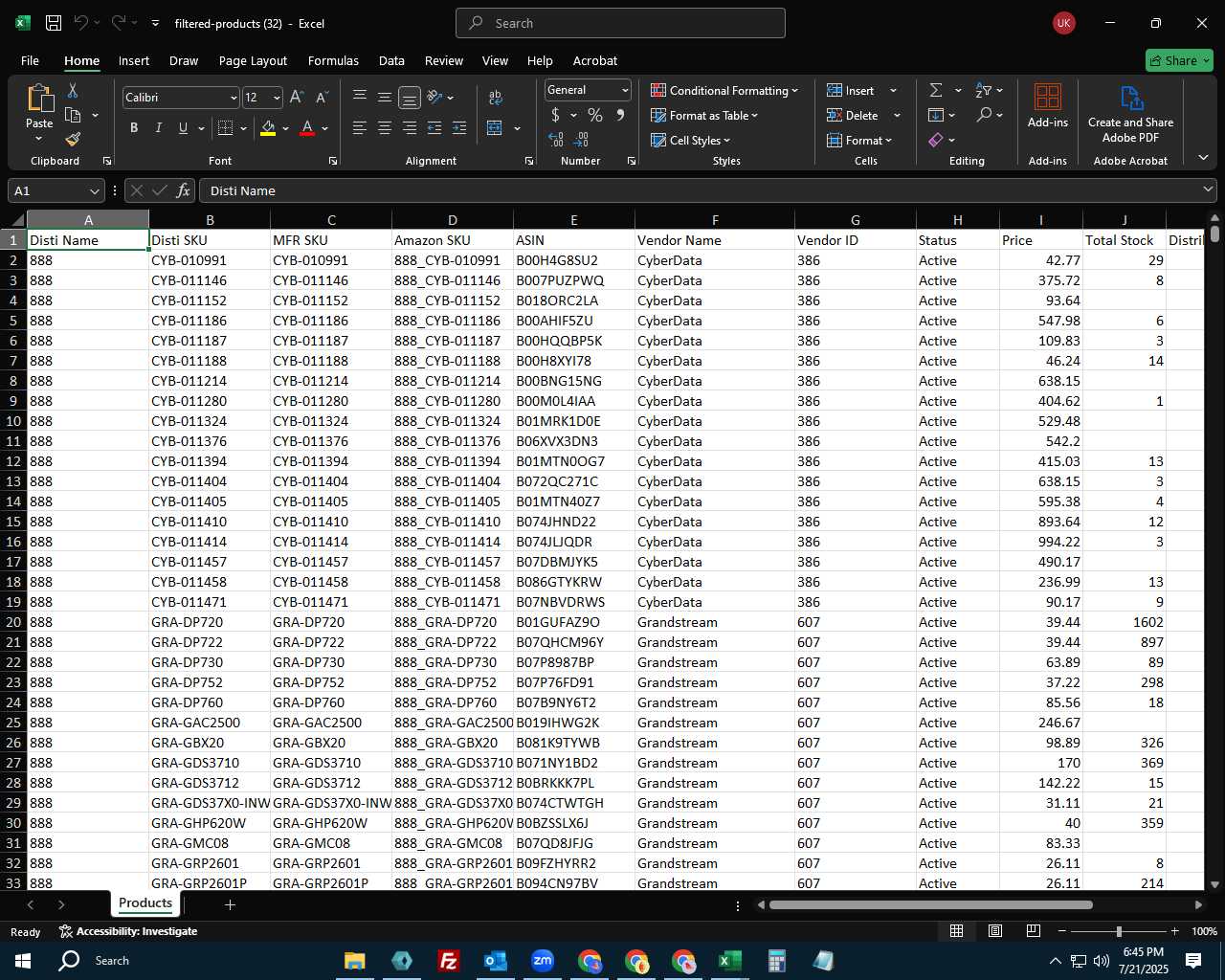Align text to the right

coord(410,128)
